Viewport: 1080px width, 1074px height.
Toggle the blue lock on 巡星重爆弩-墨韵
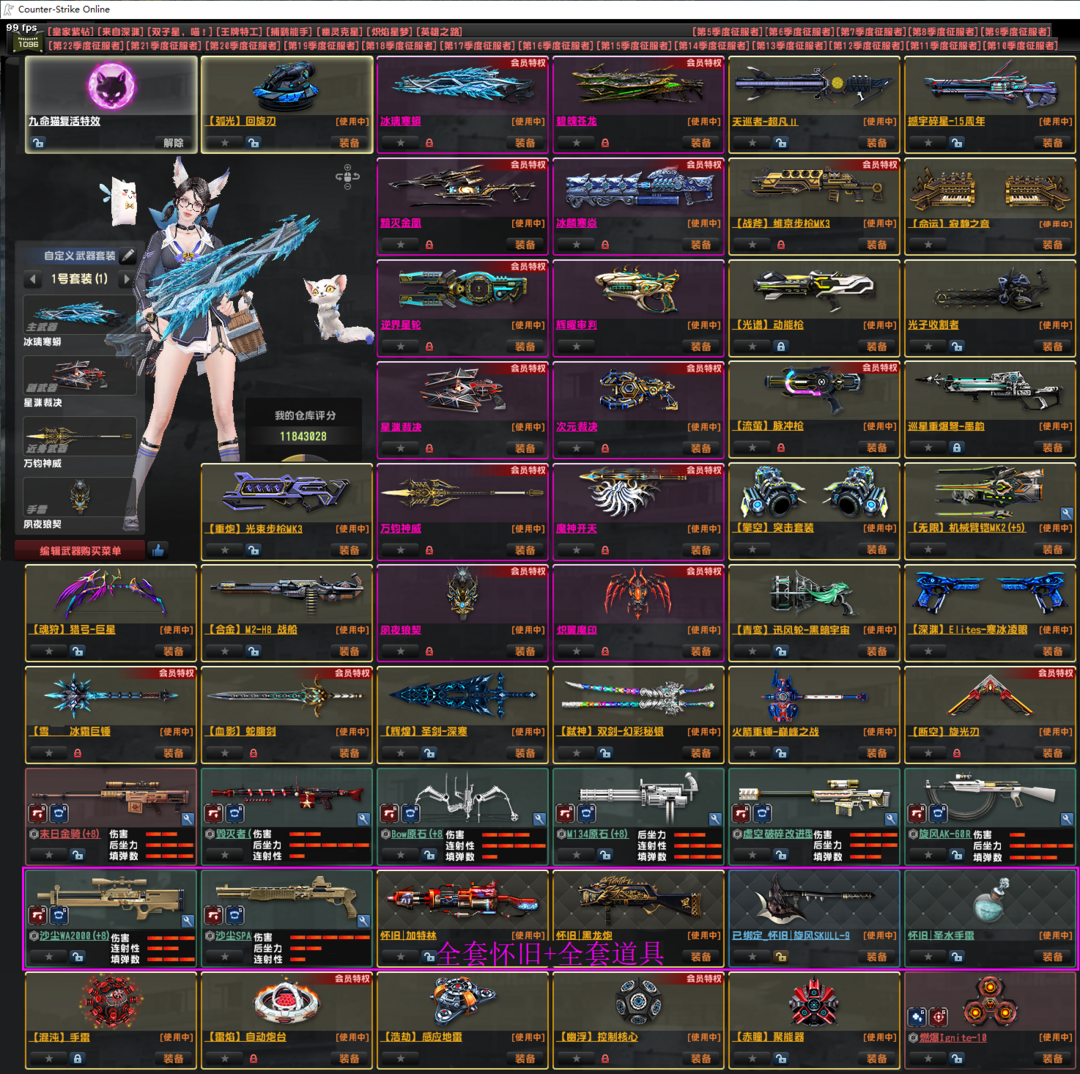point(957,448)
